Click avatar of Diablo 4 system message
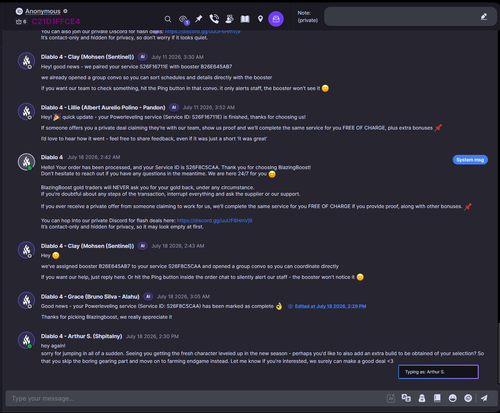This screenshot has height=413, width=500. click(26, 162)
